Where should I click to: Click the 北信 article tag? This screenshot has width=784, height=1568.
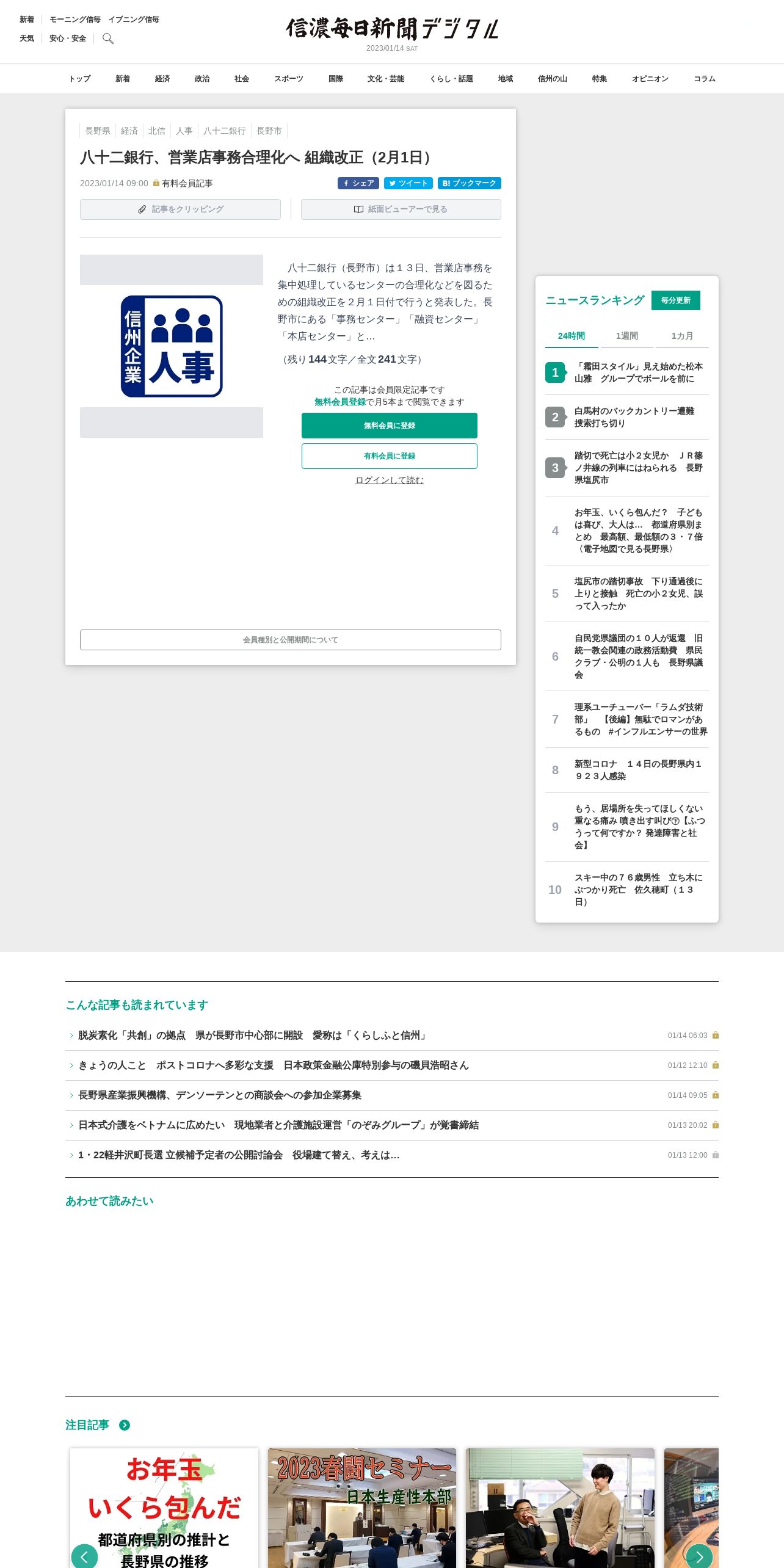157,131
